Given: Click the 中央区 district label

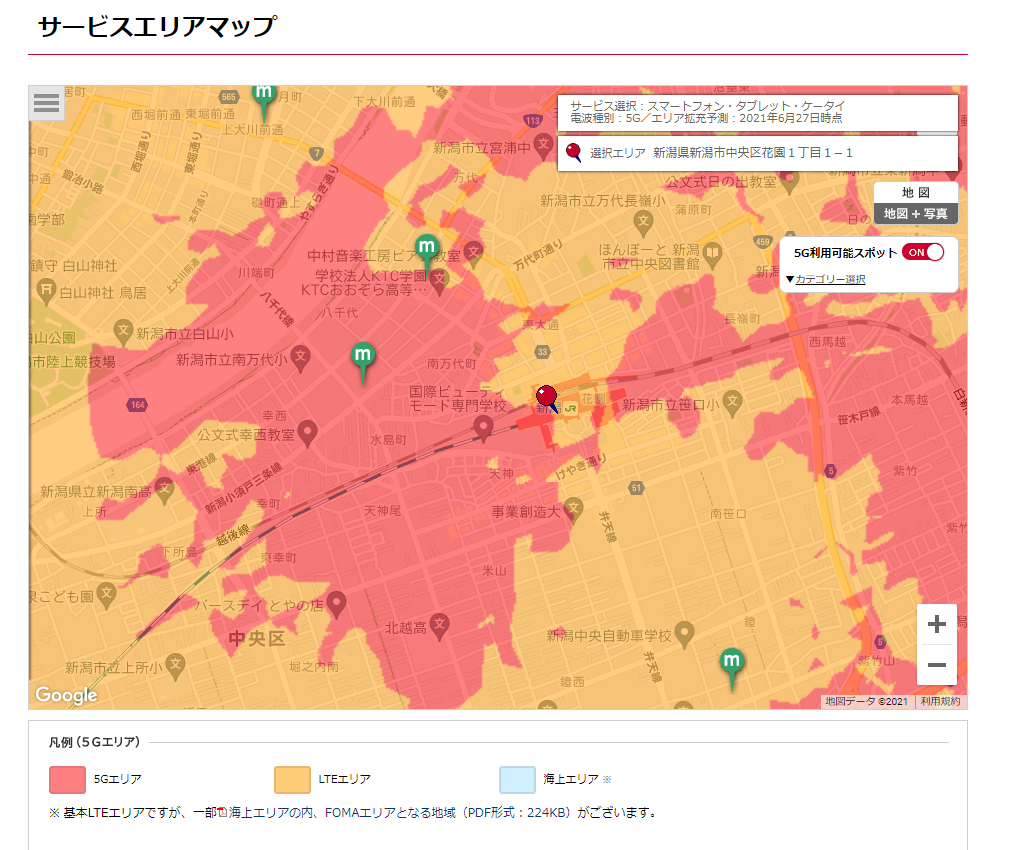Looking at the screenshot, I should [x=256, y=639].
